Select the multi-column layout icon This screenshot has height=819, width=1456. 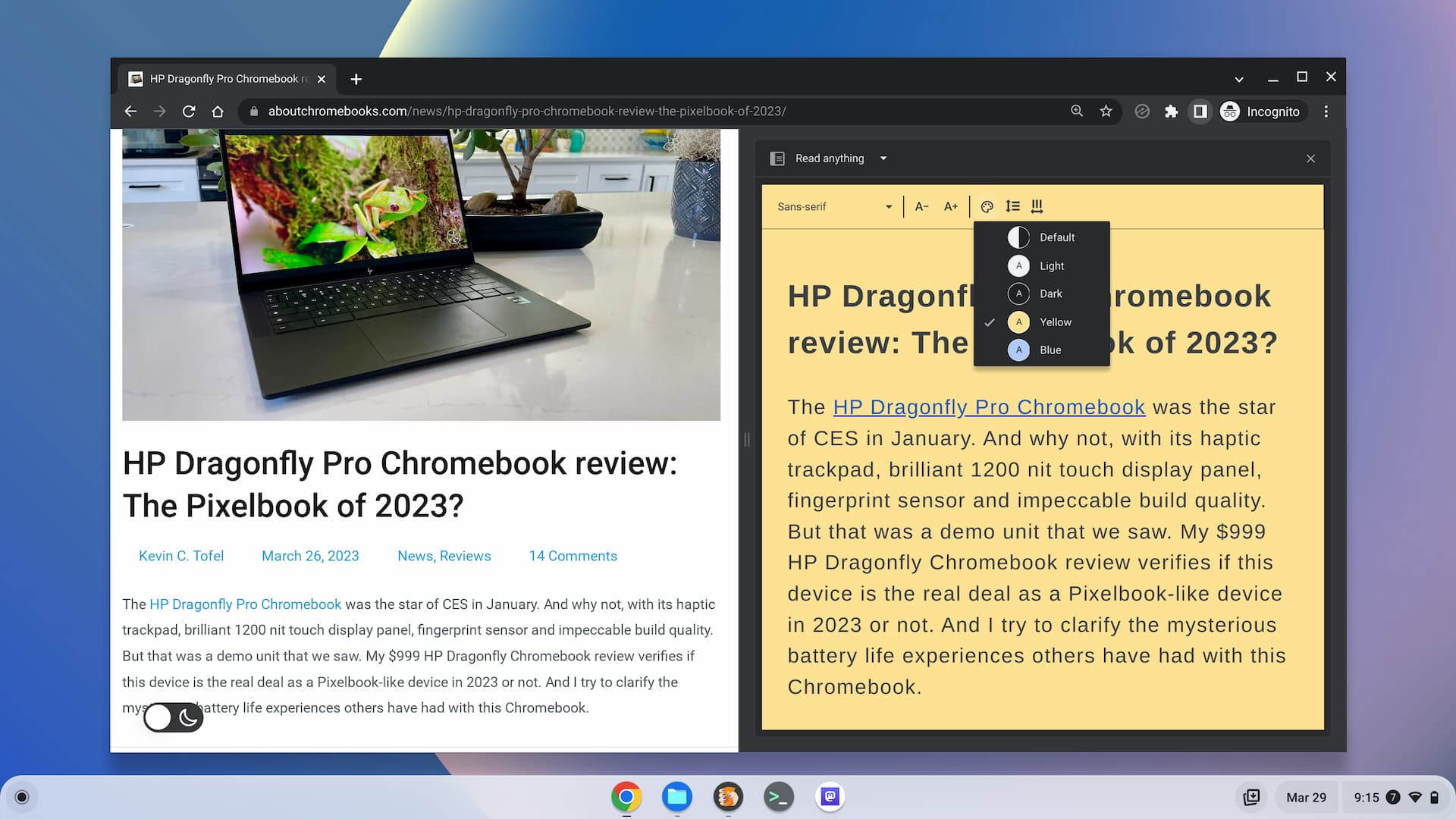point(1037,207)
